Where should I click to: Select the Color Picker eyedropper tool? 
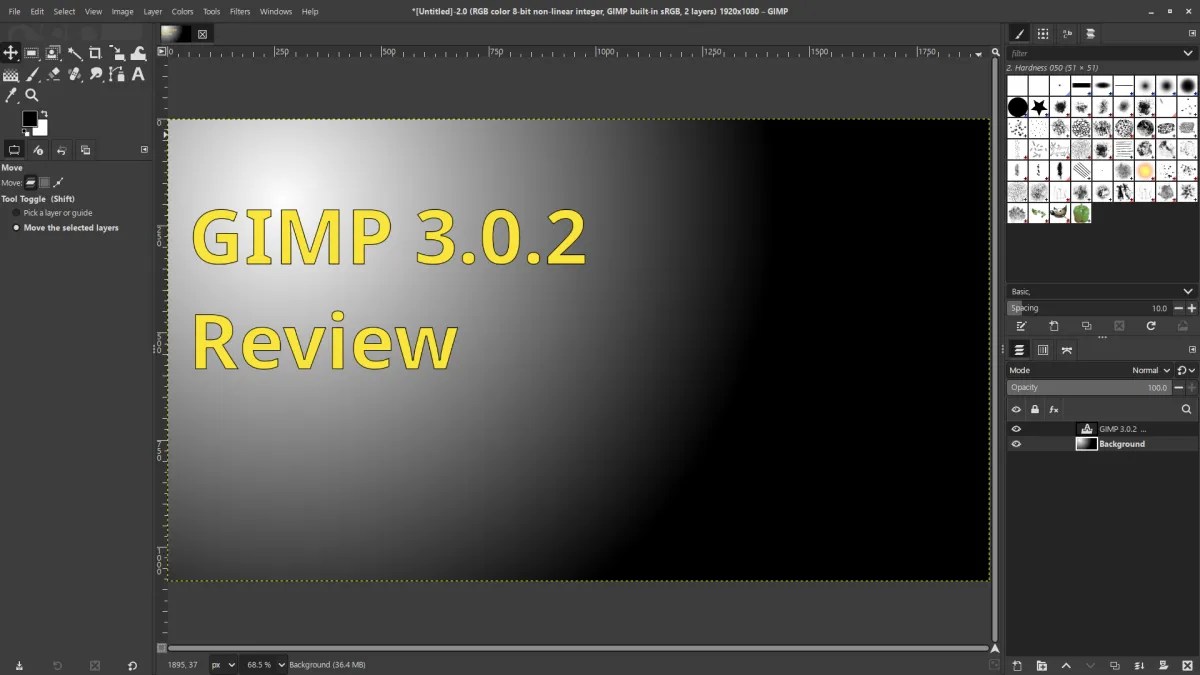10,95
